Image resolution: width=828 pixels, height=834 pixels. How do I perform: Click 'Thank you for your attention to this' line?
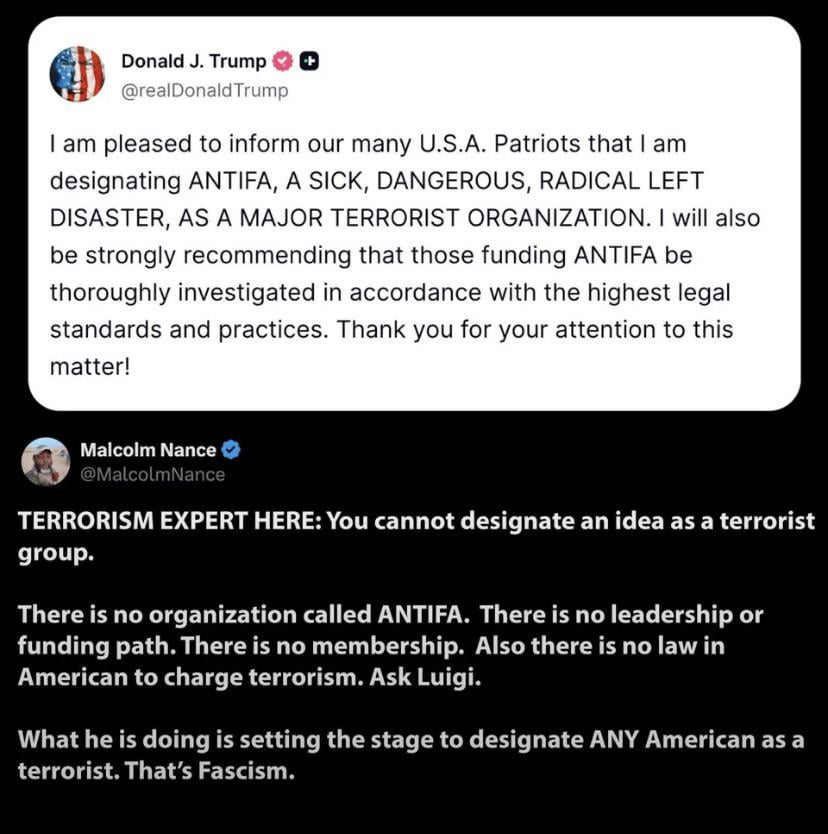(534, 330)
